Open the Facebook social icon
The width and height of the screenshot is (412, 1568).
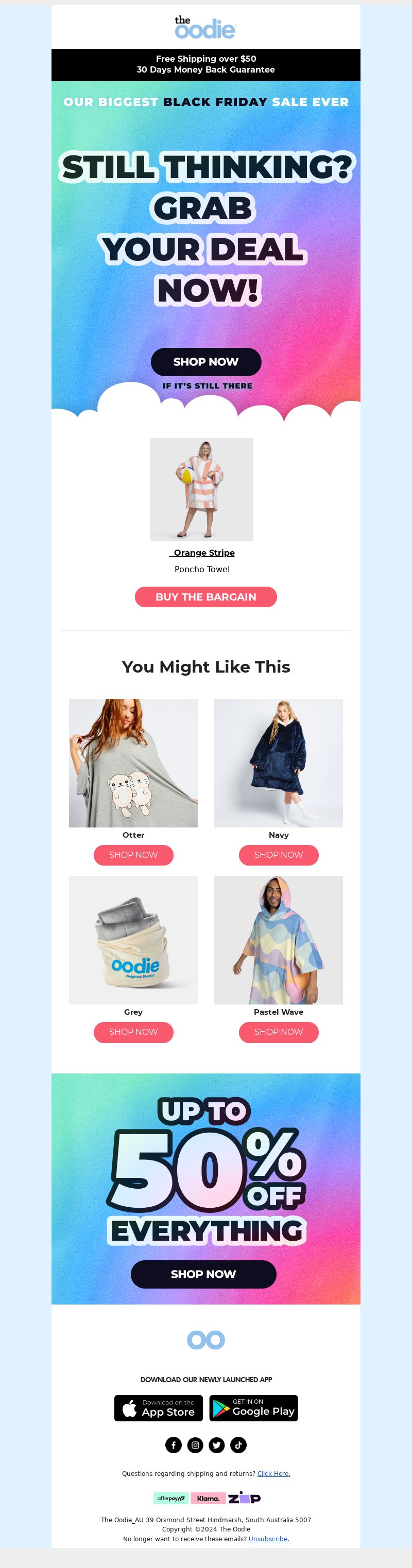(174, 1444)
